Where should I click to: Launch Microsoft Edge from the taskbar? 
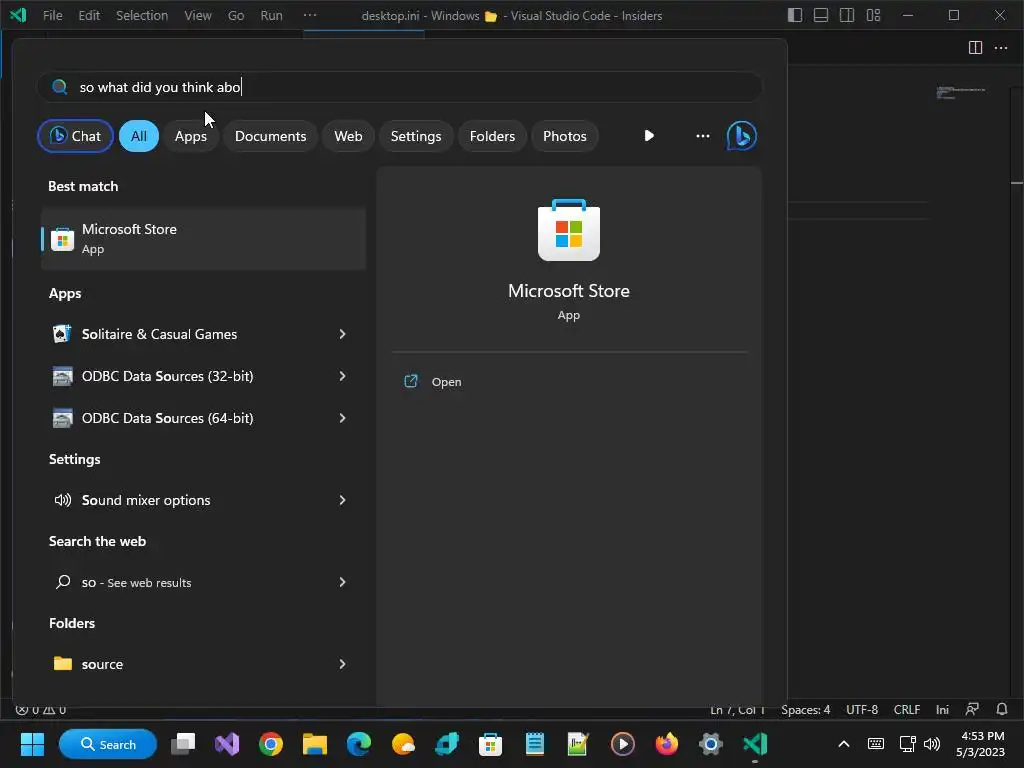(x=359, y=744)
